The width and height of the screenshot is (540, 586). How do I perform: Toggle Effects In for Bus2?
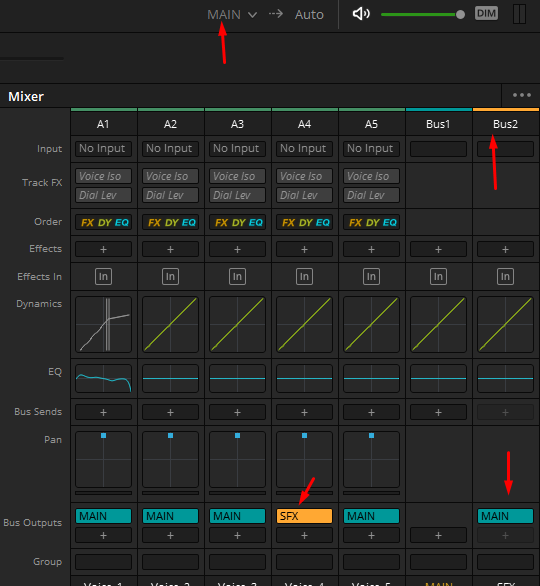click(x=505, y=277)
